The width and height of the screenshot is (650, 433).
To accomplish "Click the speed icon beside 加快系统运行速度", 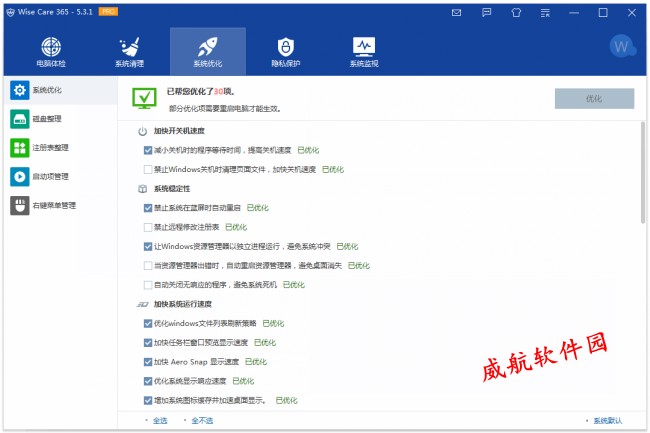I will click(x=142, y=305).
